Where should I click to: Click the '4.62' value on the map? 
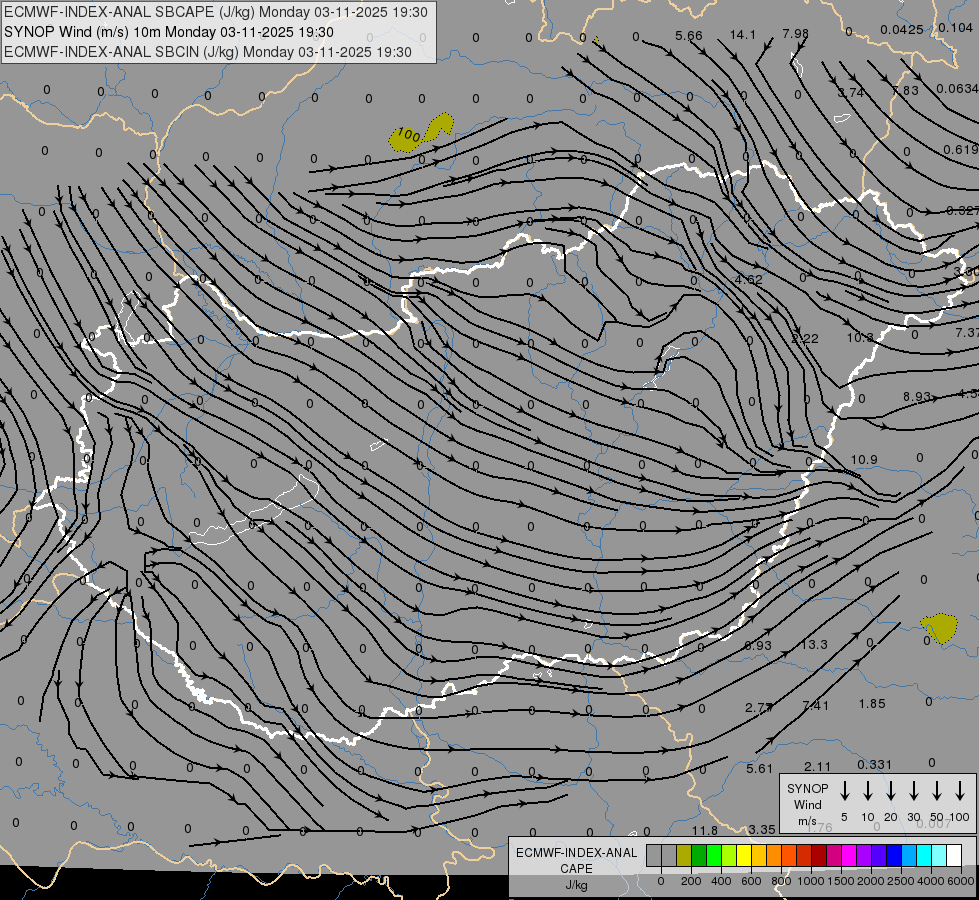[749, 279]
